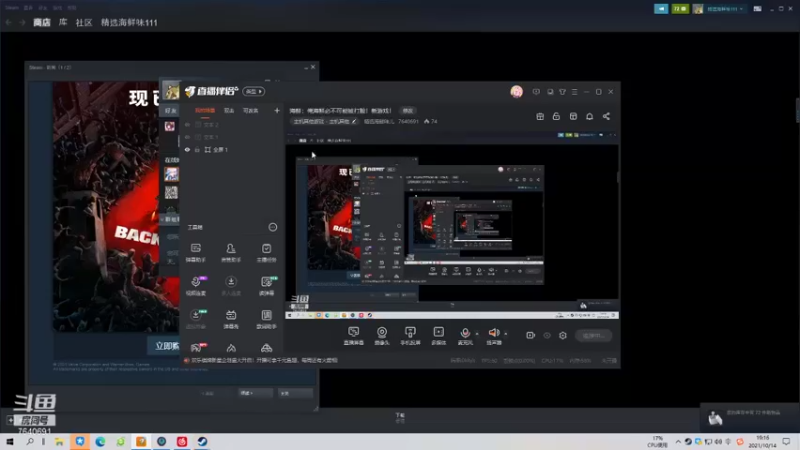Open the multi-person co-stream download tool

pos(231,286)
